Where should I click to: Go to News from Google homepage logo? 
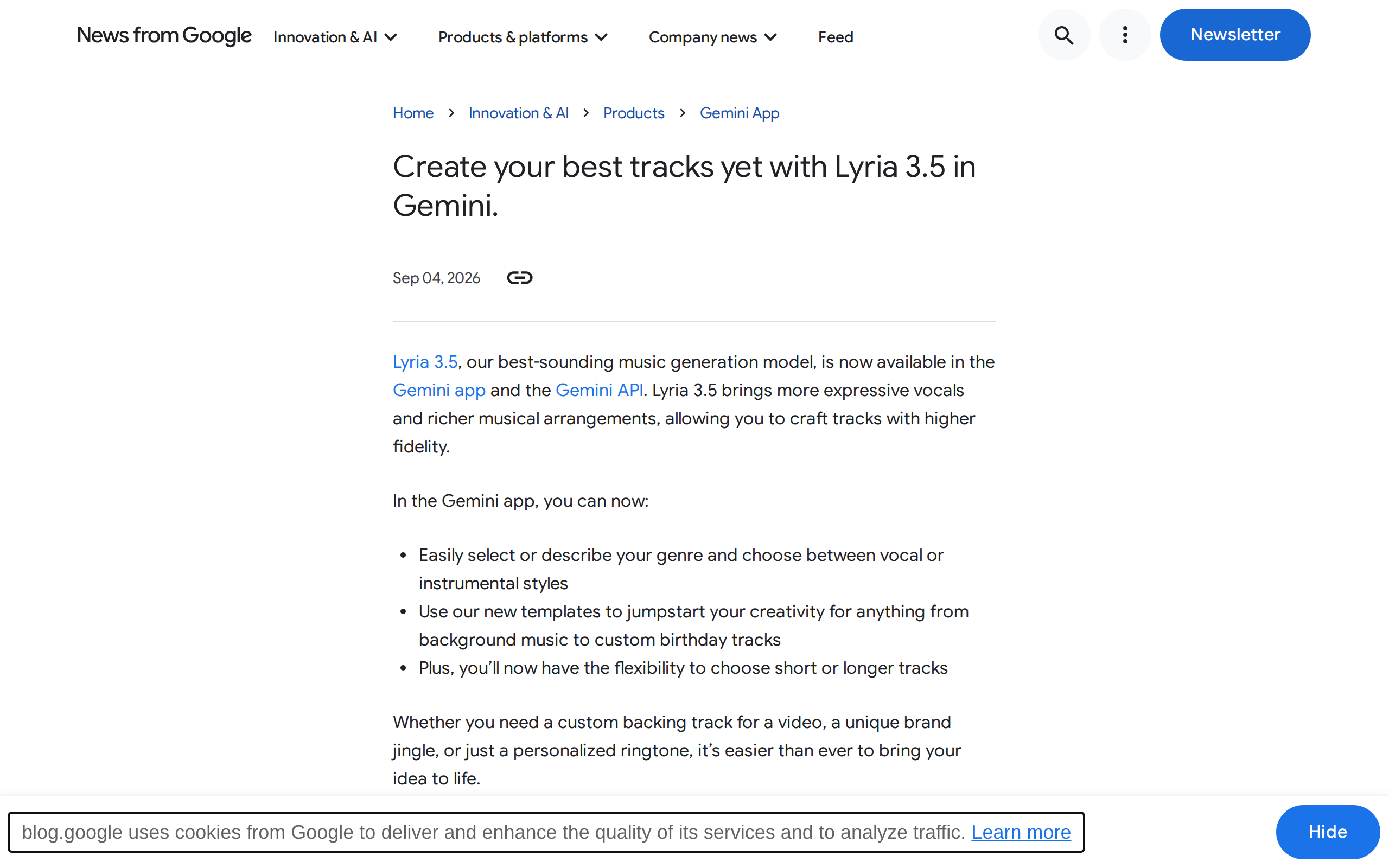[164, 36]
